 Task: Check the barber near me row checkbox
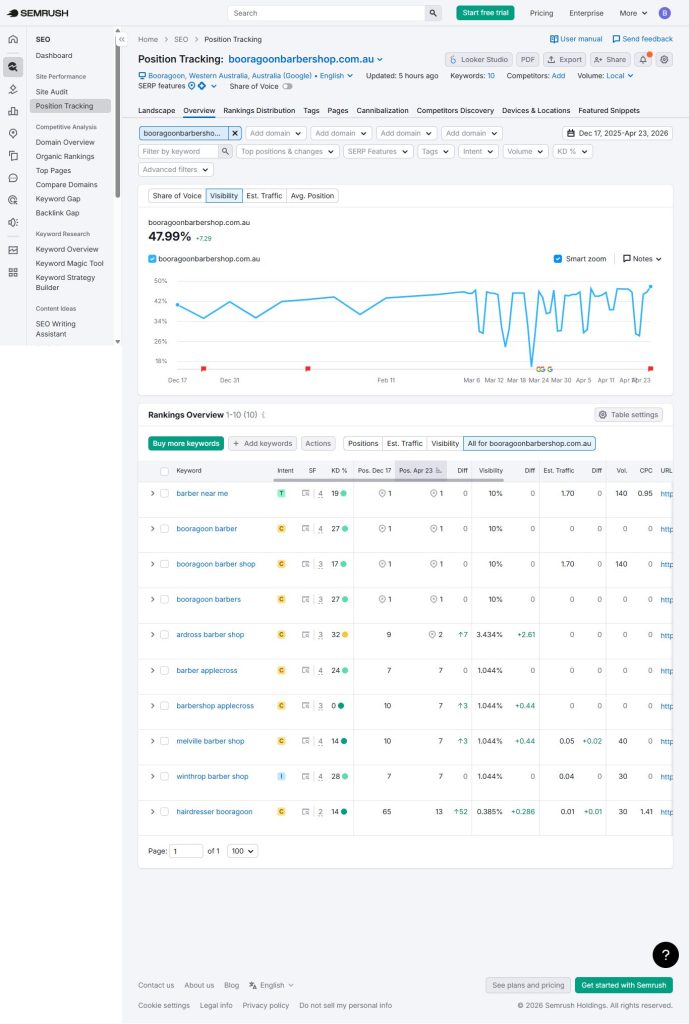coord(165,494)
